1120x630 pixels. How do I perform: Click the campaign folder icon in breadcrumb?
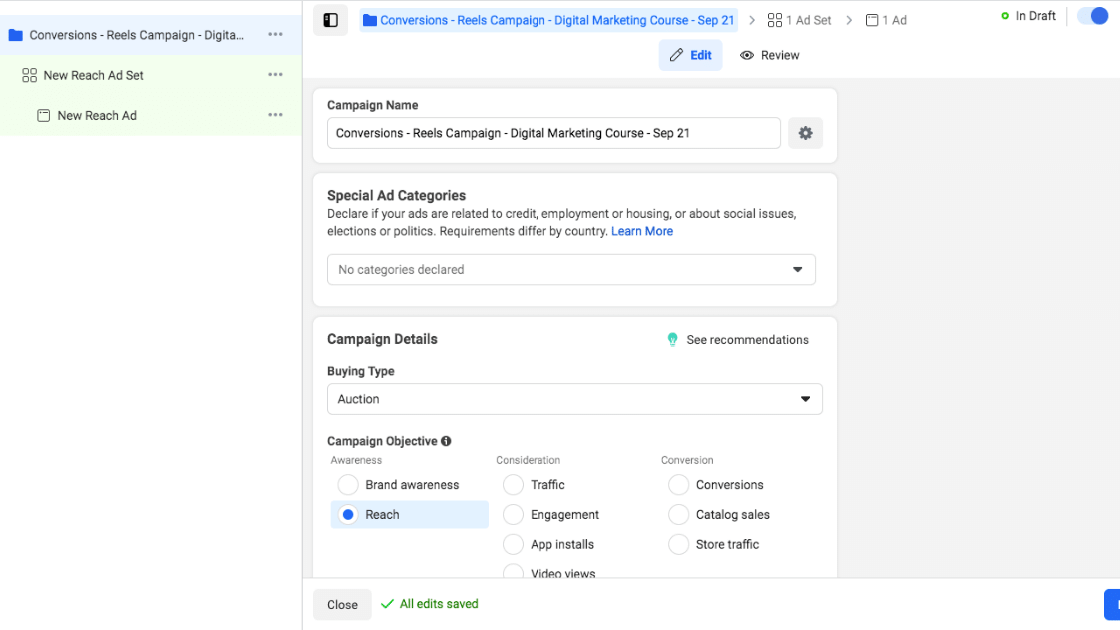[366, 19]
